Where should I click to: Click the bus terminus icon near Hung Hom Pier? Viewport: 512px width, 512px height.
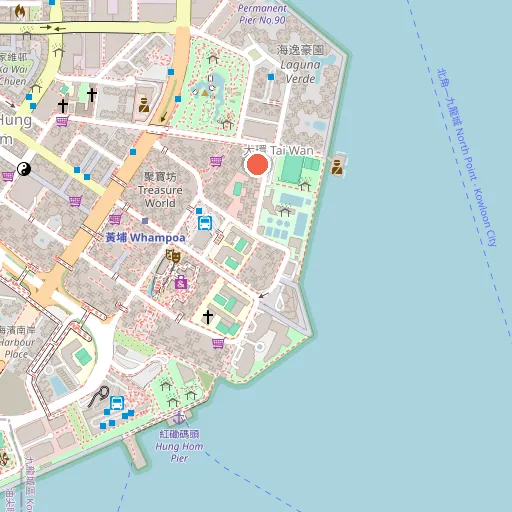(117, 403)
